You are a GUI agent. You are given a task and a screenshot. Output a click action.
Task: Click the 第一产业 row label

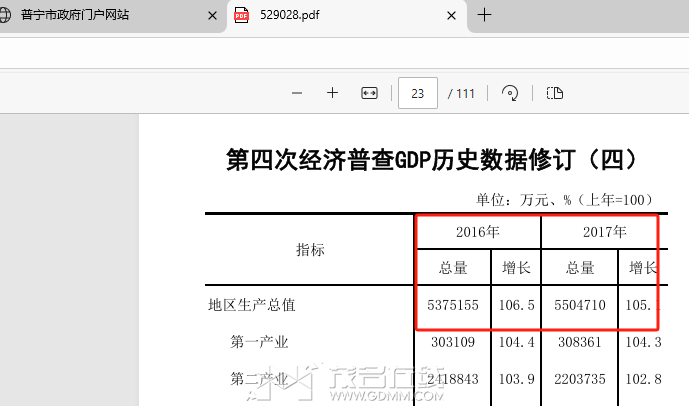point(259,342)
